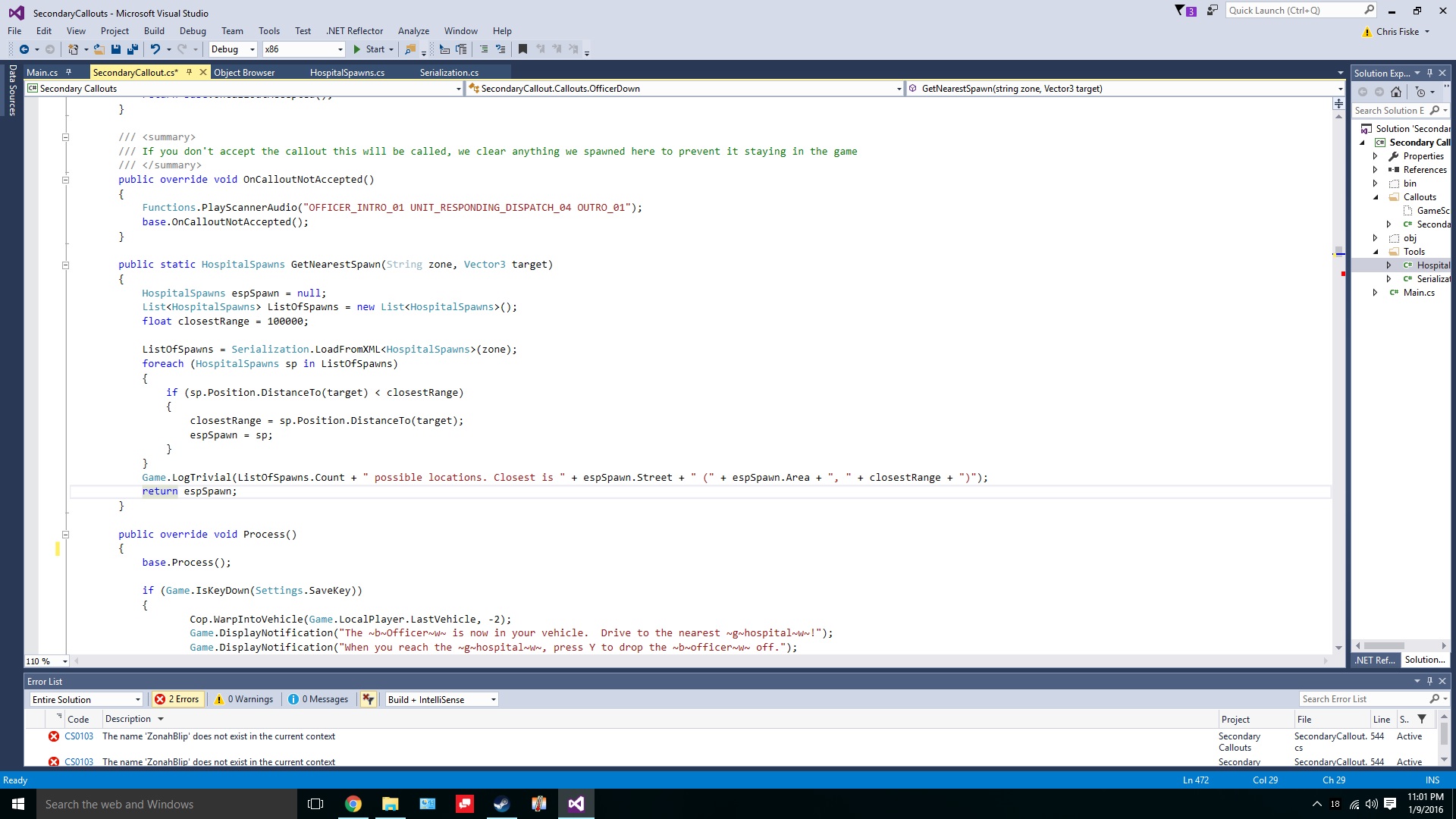This screenshot has height=819, width=1456.
Task: Click the Undo arrow icon
Action: tap(155, 49)
